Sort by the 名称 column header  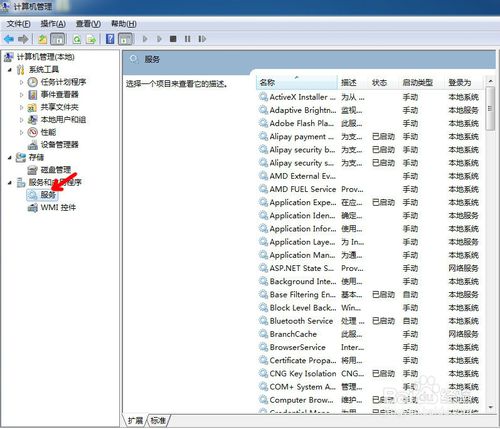tap(297, 83)
